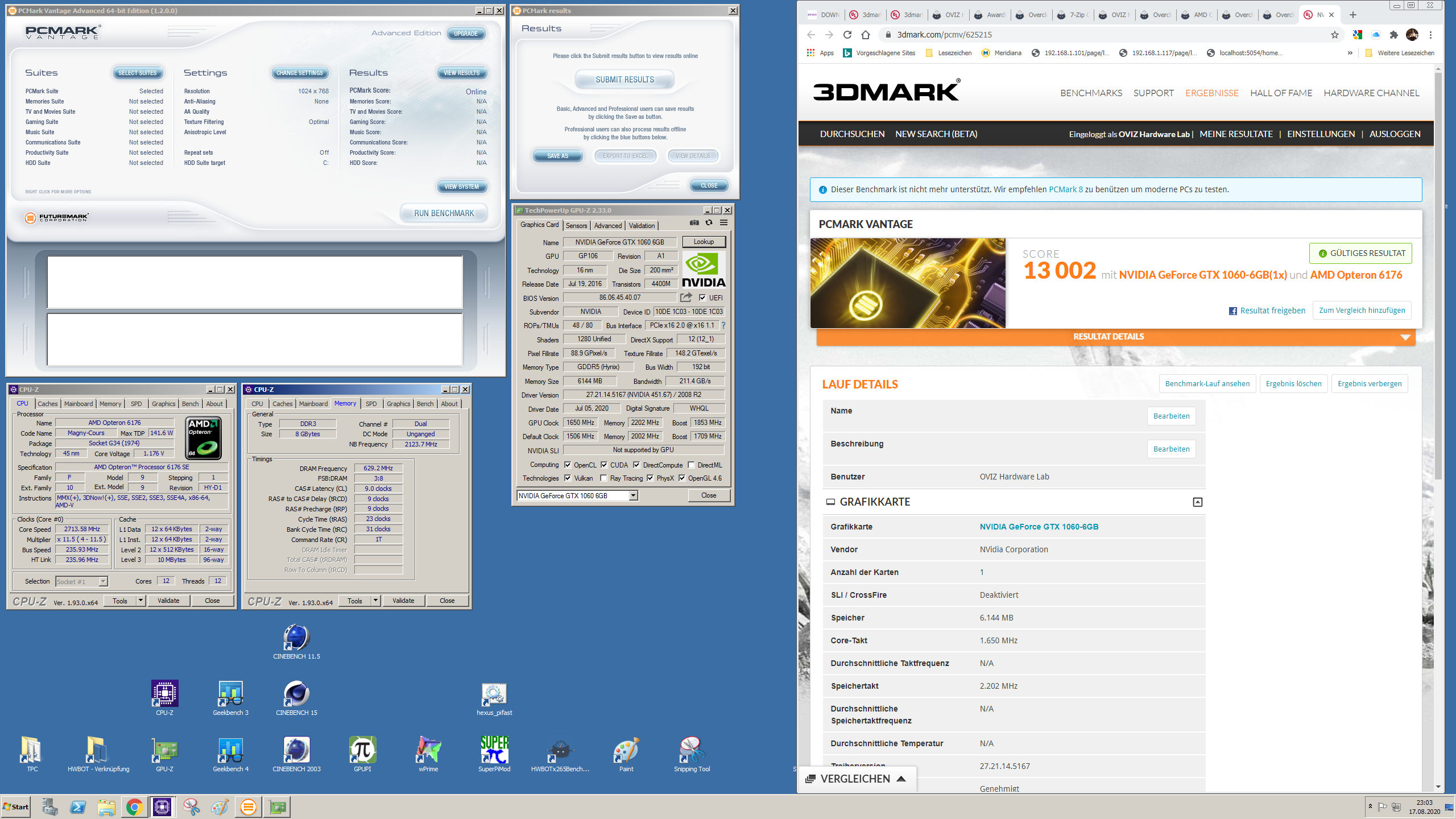Switch to Advanced tab in GPU-Z
1456x819 pixels.
pyautogui.click(x=608, y=226)
